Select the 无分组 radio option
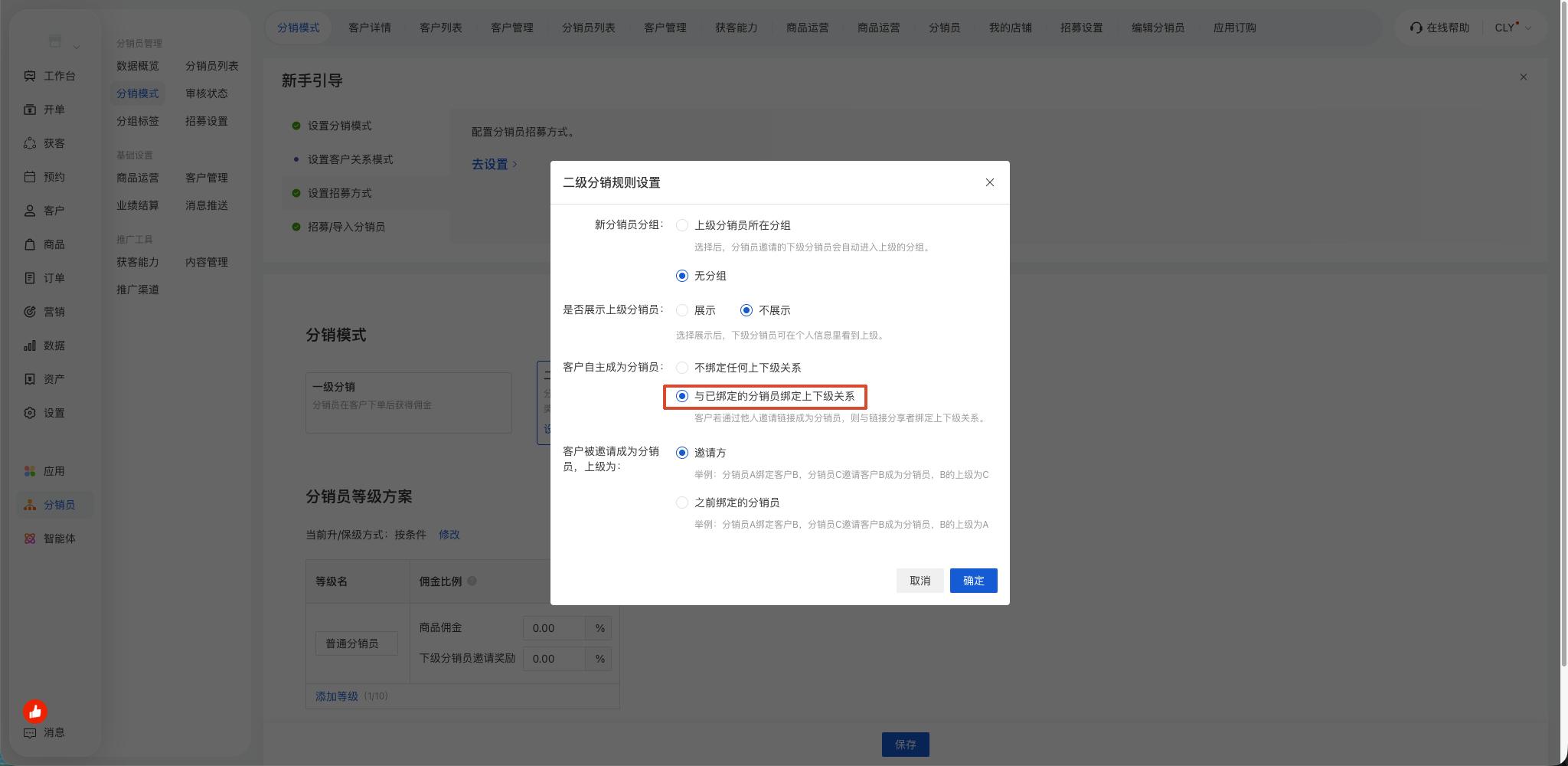The height and width of the screenshot is (766, 1568). 682,276
